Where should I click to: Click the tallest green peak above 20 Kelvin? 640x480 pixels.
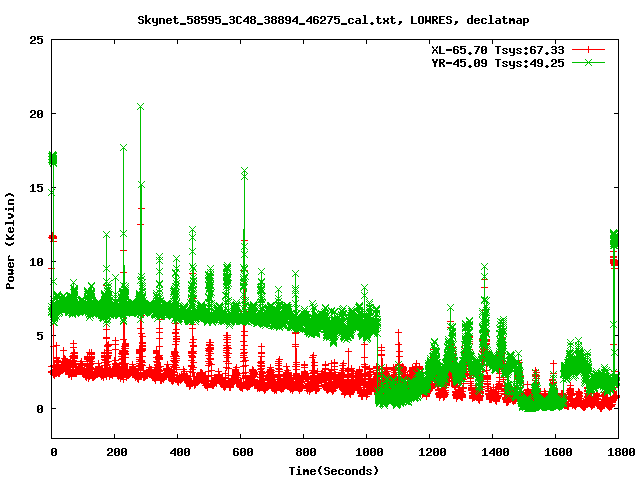pyautogui.click(x=140, y=106)
